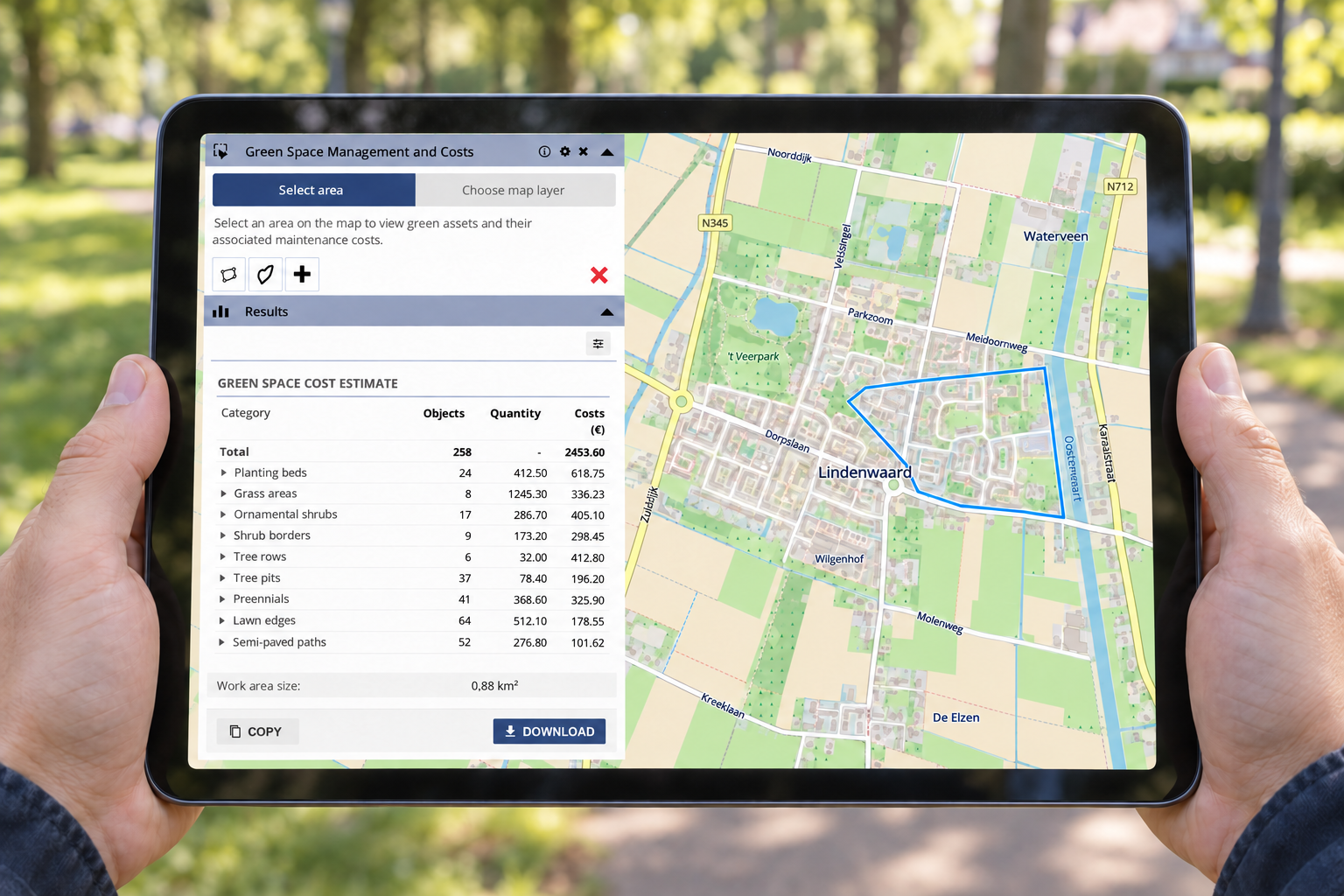1344x896 pixels.
Task: Click the Kreeklaan street label
Action: 723,705
